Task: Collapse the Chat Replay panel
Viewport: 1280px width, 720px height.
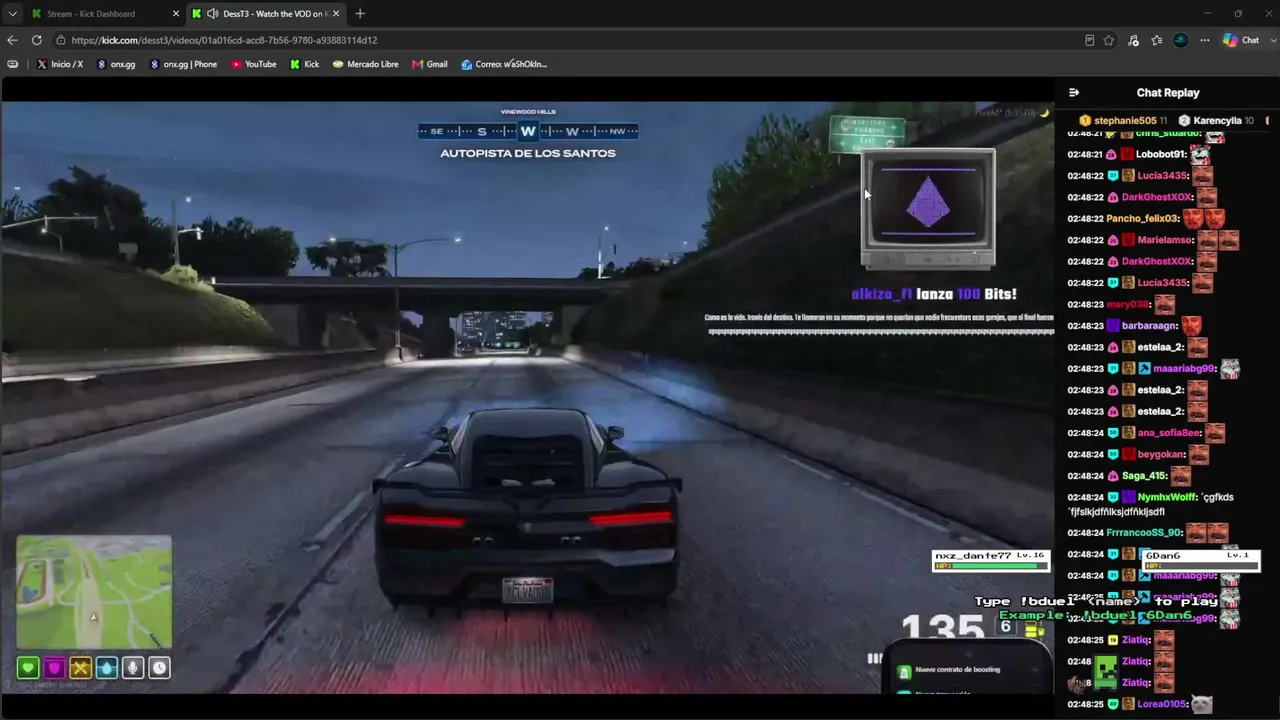Action: [x=1074, y=93]
